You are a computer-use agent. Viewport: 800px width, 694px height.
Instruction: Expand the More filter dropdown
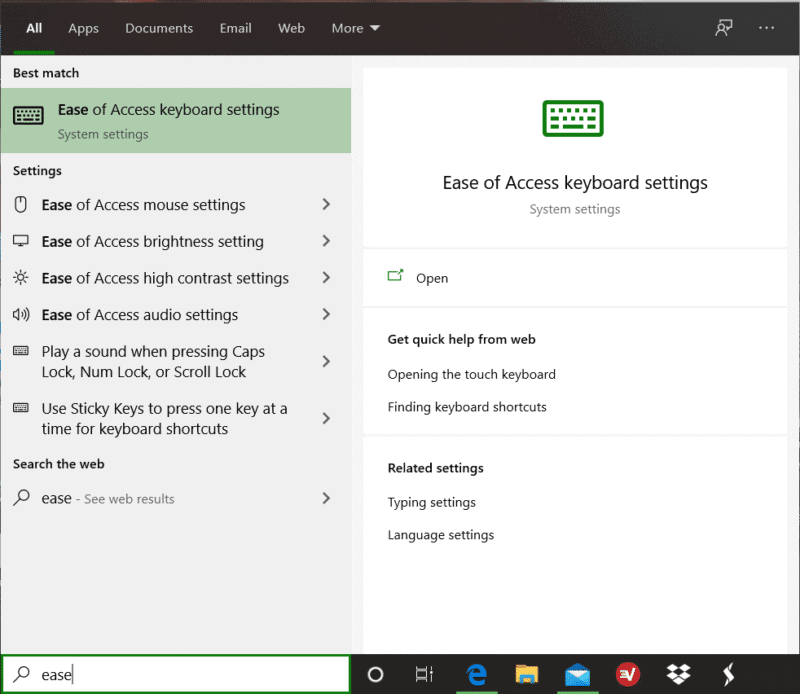pyautogui.click(x=355, y=28)
